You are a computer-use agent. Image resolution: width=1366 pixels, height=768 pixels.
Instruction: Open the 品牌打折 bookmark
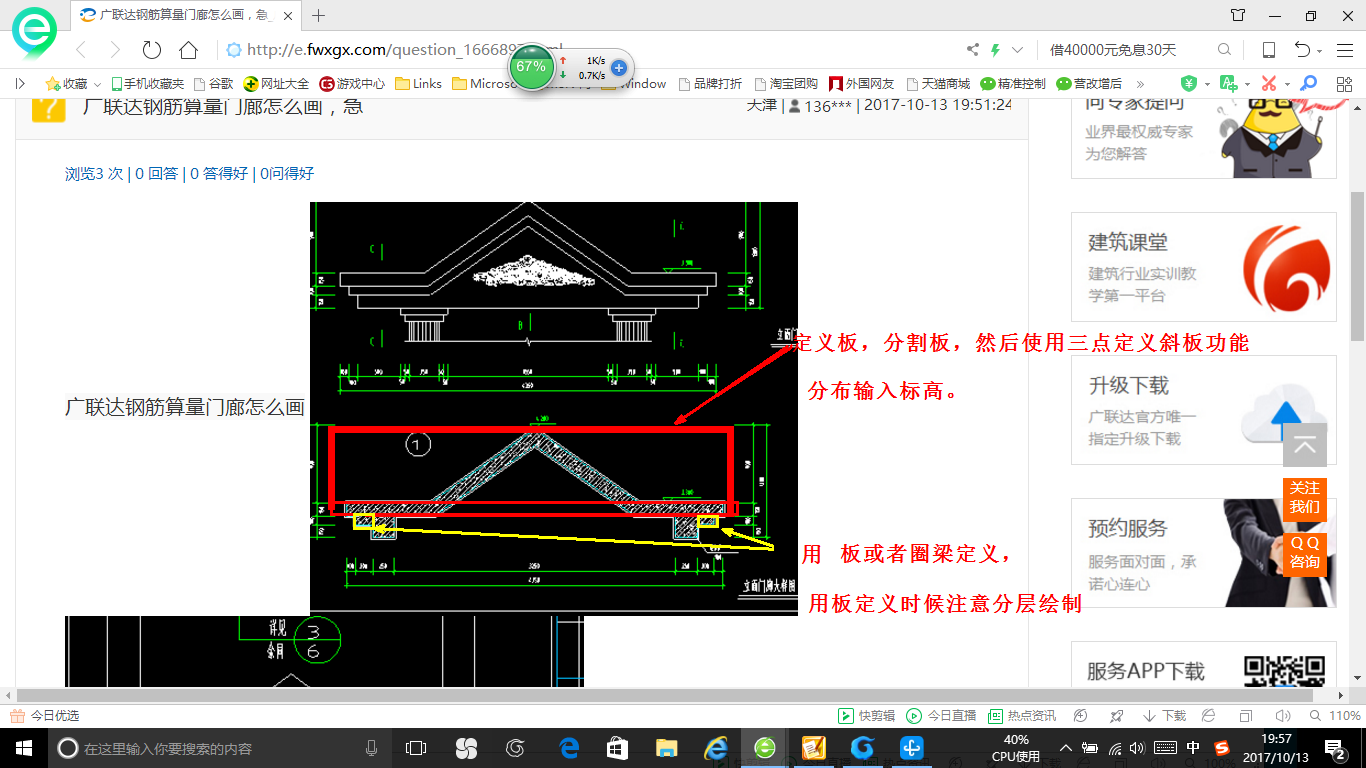[710, 84]
